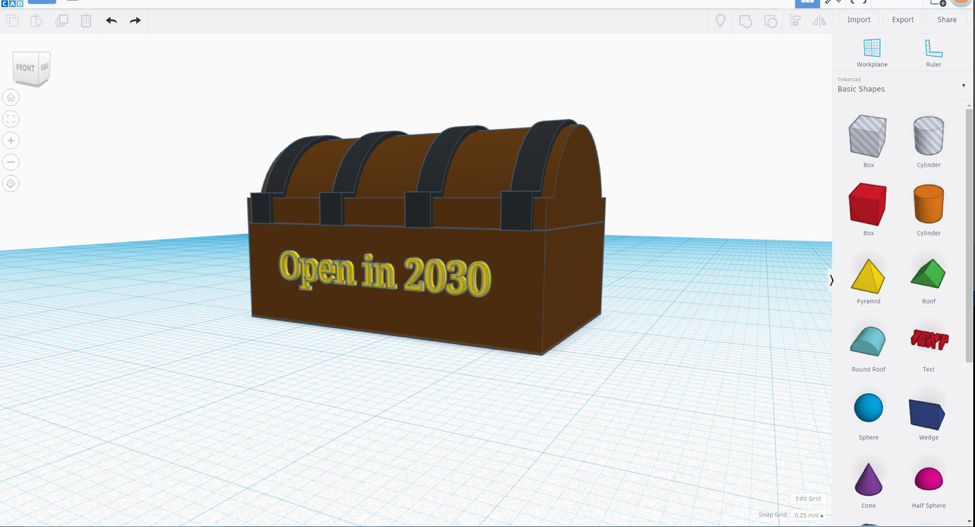Zoom in with the plus button
Image resolution: width=975 pixels, height=527 pixels.
11,140
